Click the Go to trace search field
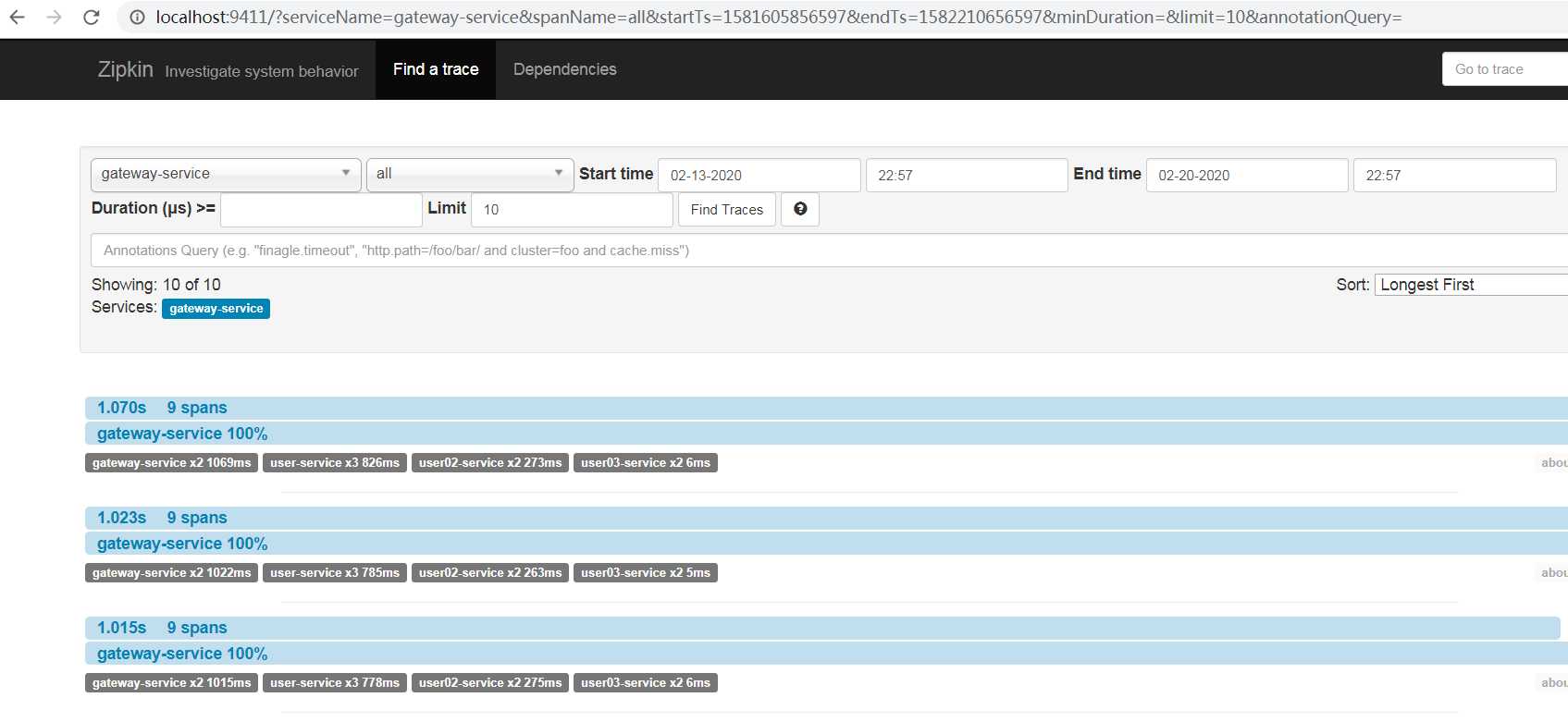Image resolution: width=1568 pixels, height=722 pixels. click(x=1505, y=69)
